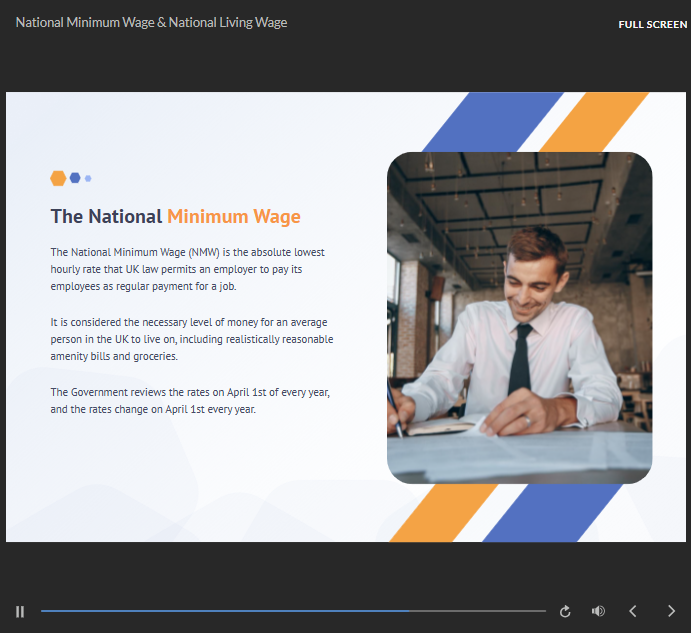691x633 pixels.
Task: Click the paragraph starting 'It is considered the necessary'
Action: coord(192,339)
